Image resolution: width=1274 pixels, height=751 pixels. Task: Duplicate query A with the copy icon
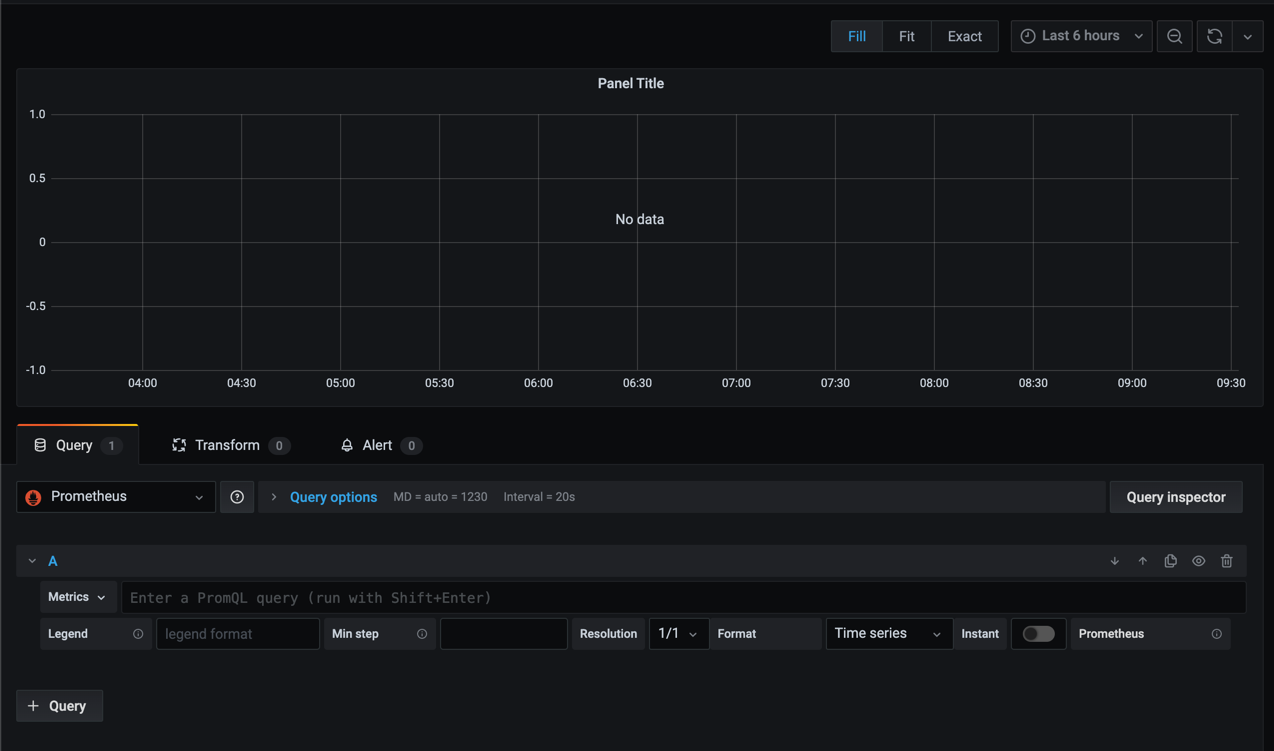tap(1171, 562)
